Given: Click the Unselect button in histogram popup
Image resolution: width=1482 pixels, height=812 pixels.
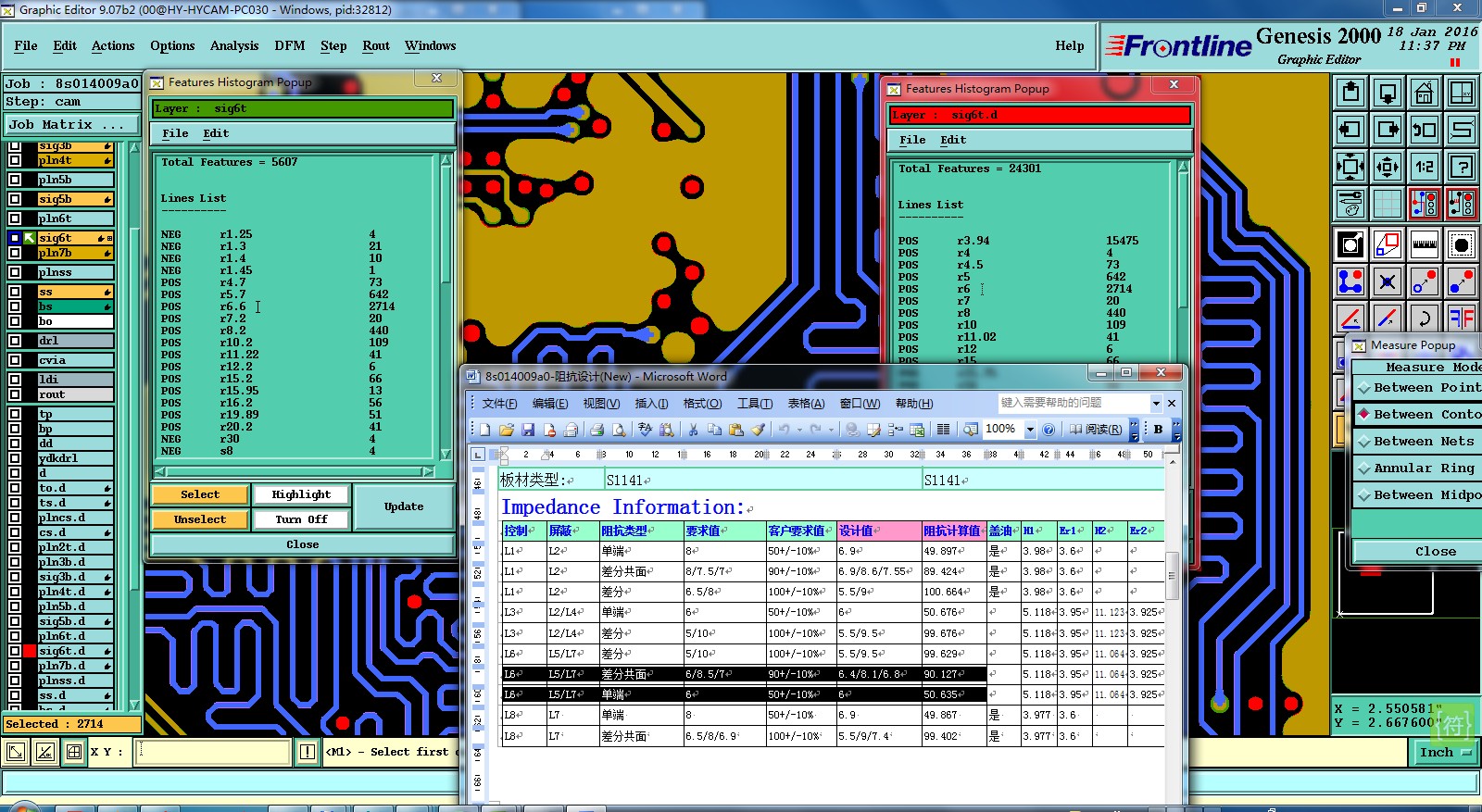Looking at the screenshot, I should (x=200, y=519).
